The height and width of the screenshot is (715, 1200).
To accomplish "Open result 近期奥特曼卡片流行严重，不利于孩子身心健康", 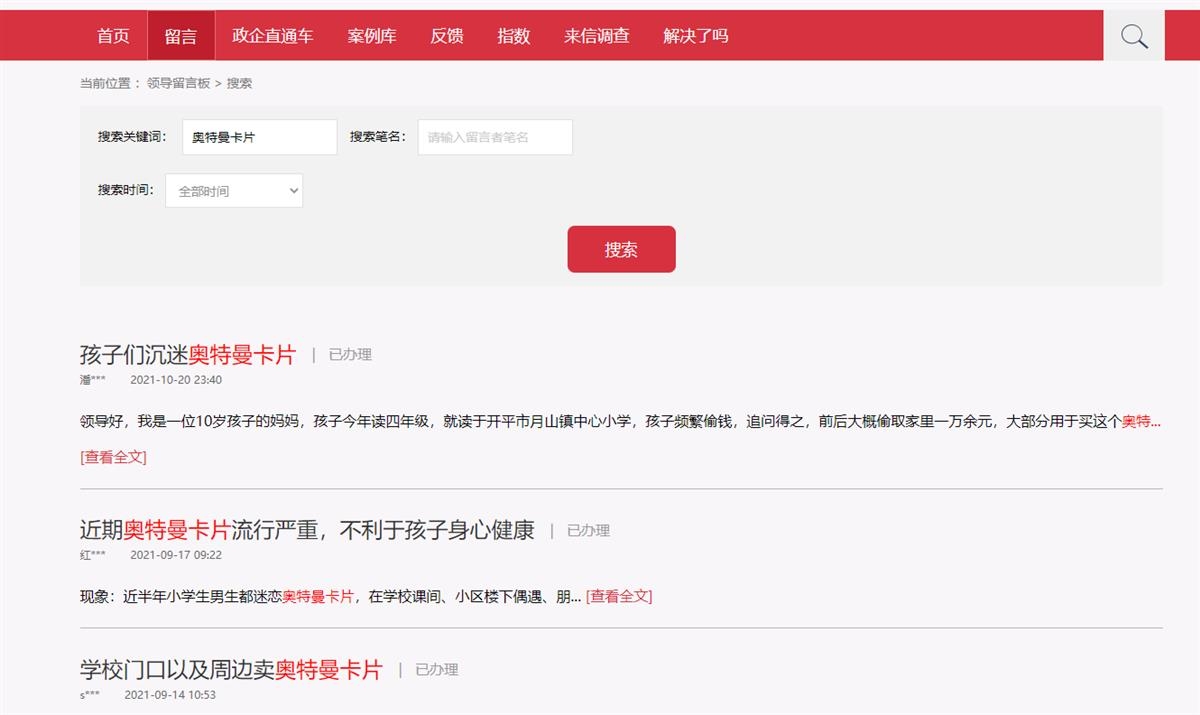I will pos(307,530).
